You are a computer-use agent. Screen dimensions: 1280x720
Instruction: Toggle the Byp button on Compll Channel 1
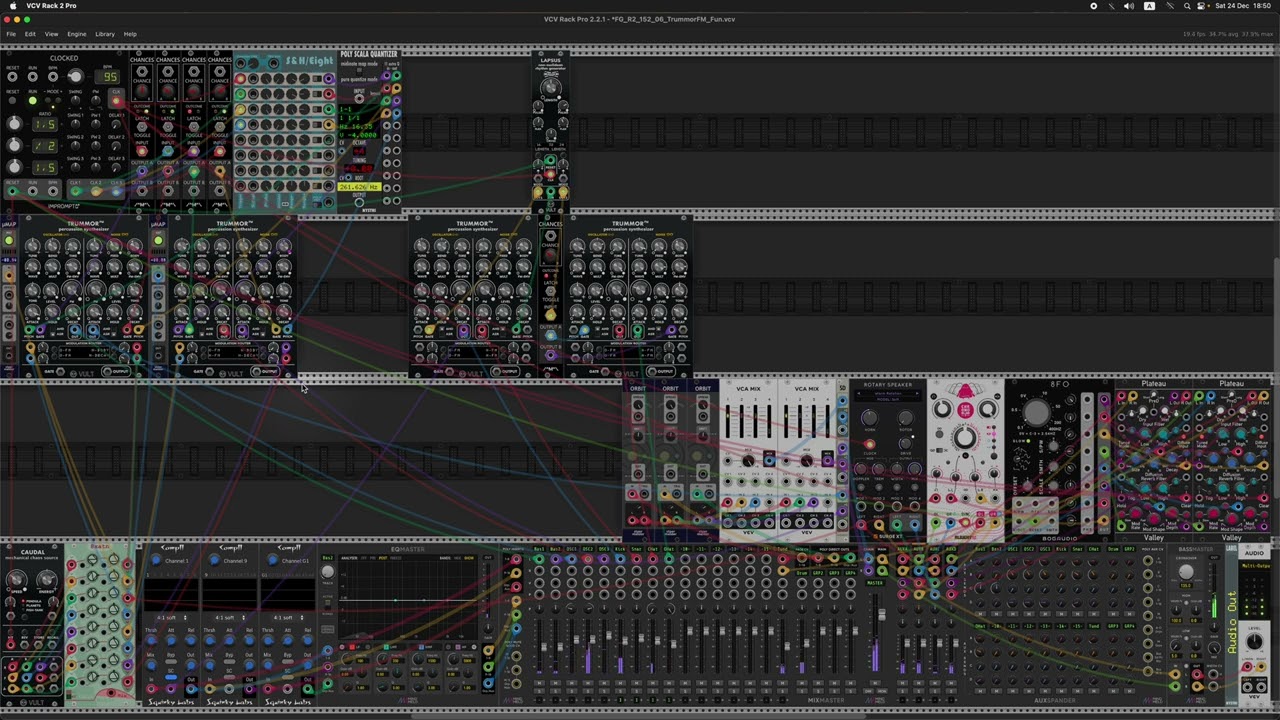click(x=171, y=661)
